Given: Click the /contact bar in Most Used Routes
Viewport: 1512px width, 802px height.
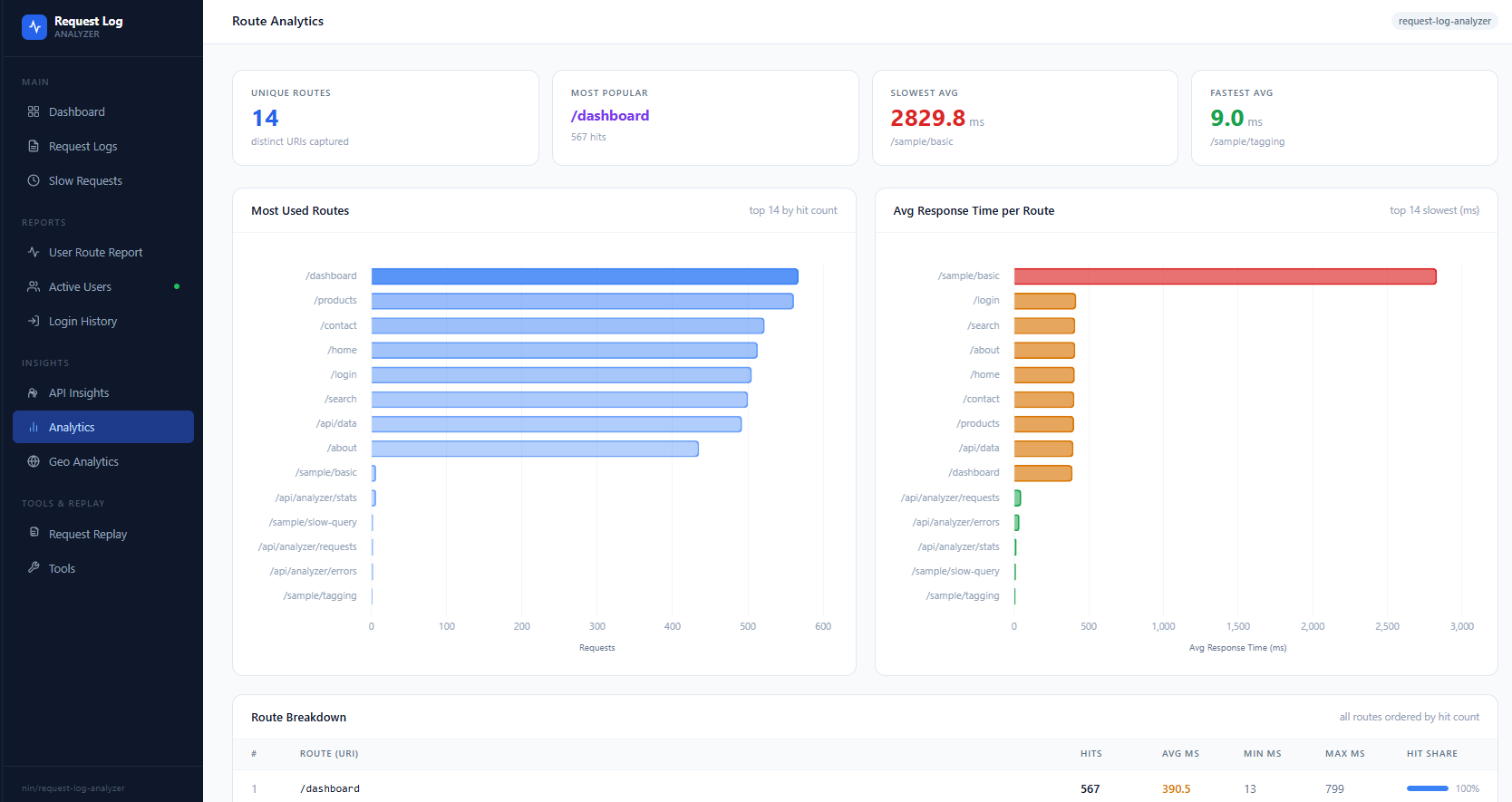Looking at the screenshot, I should pyautogui.click(x=567, y=325).
